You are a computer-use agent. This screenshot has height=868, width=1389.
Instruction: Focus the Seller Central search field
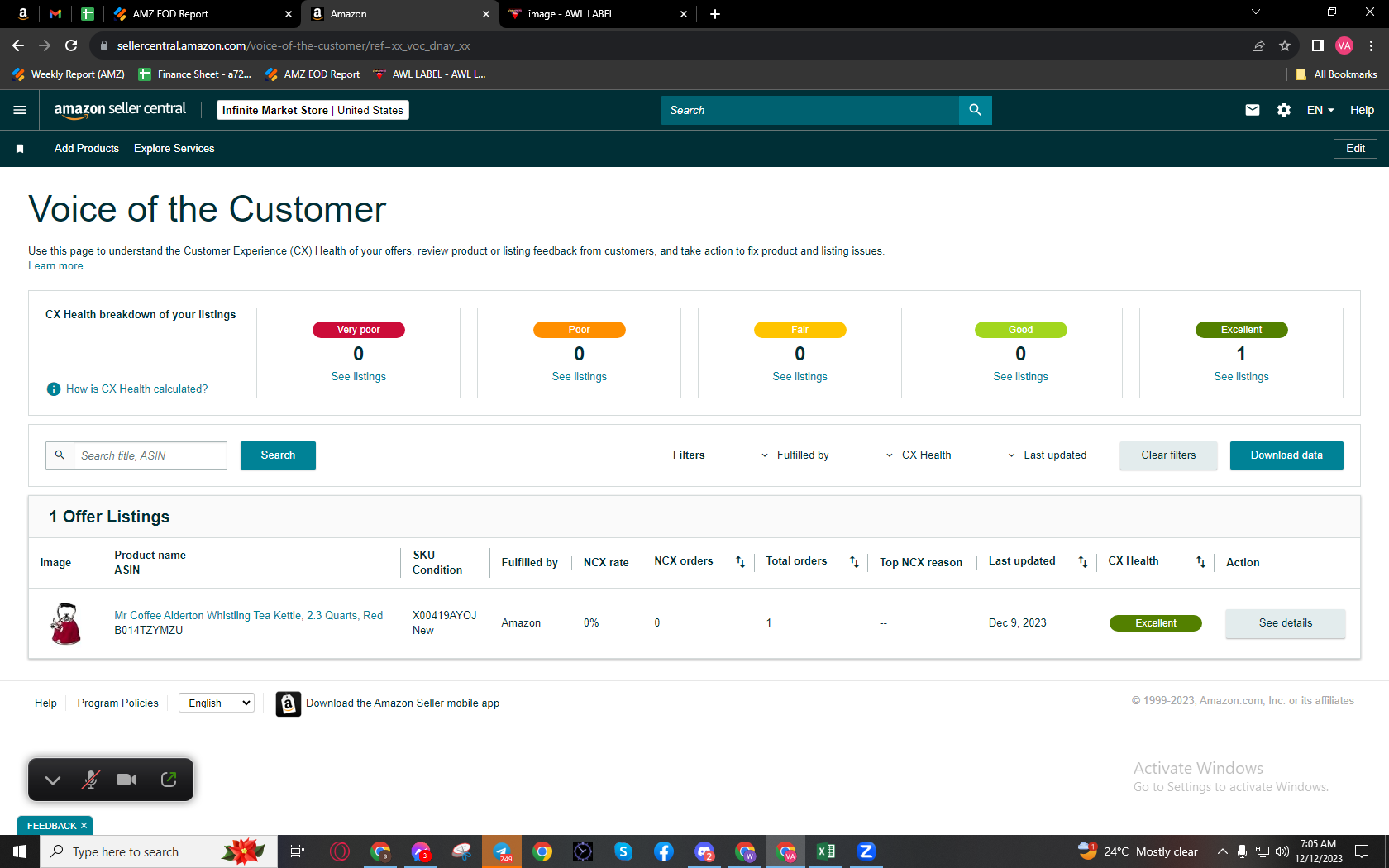coord(810,110)
